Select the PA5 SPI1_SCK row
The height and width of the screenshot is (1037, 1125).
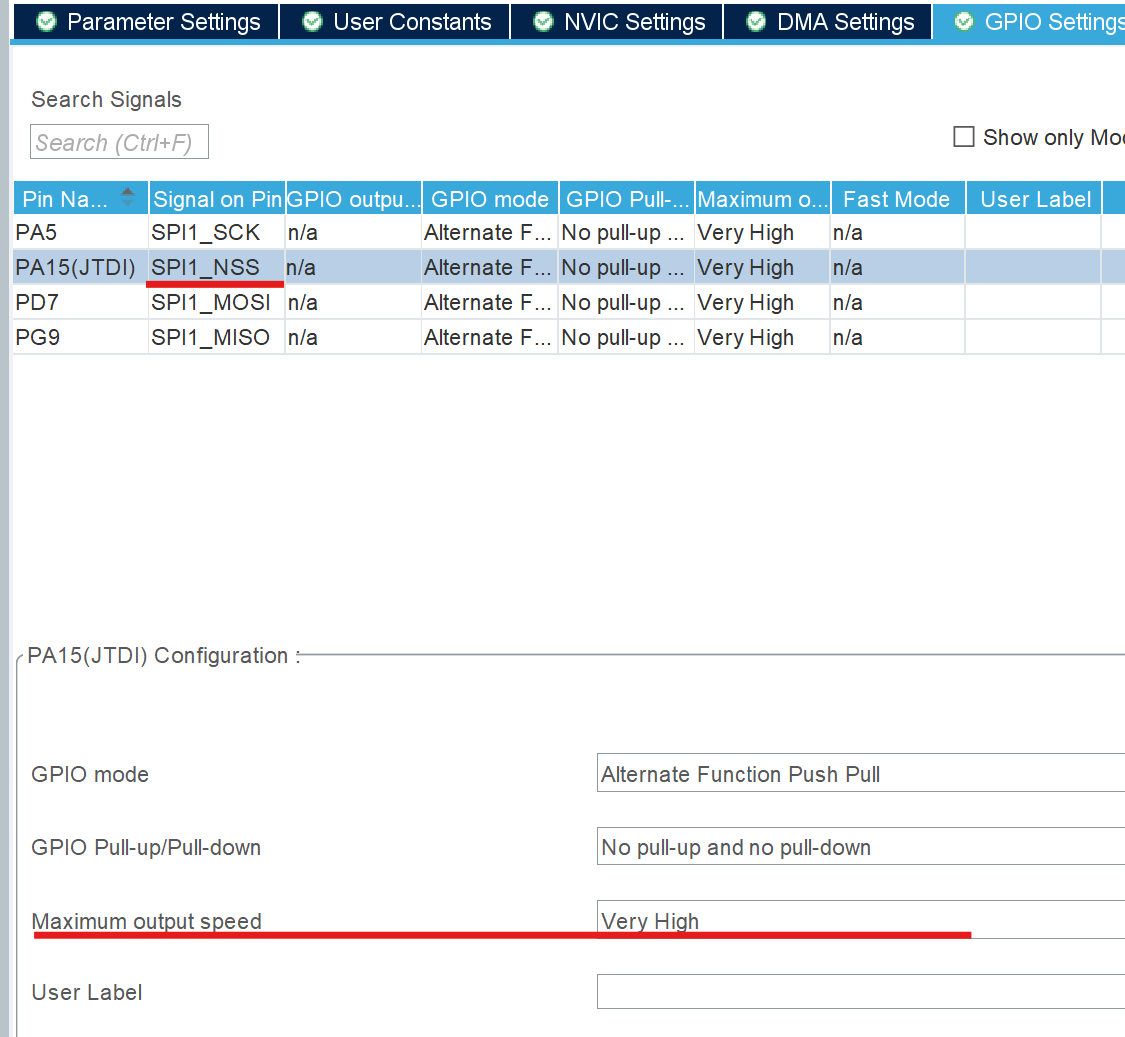coord(568,233)
